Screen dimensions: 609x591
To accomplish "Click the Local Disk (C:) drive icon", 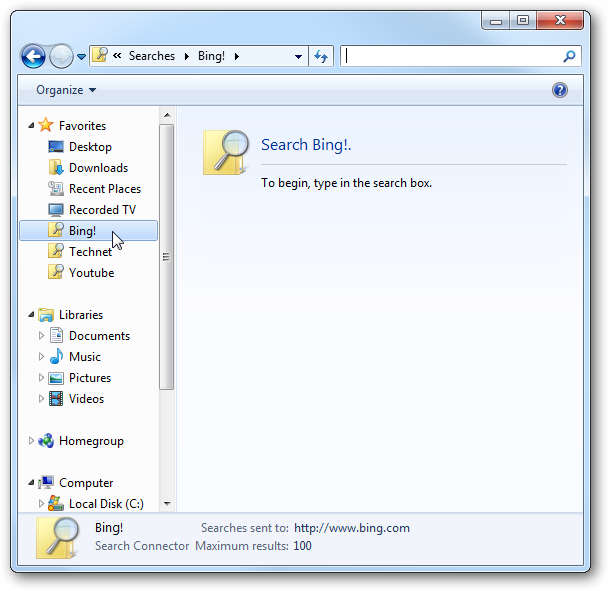I will 56,503.
